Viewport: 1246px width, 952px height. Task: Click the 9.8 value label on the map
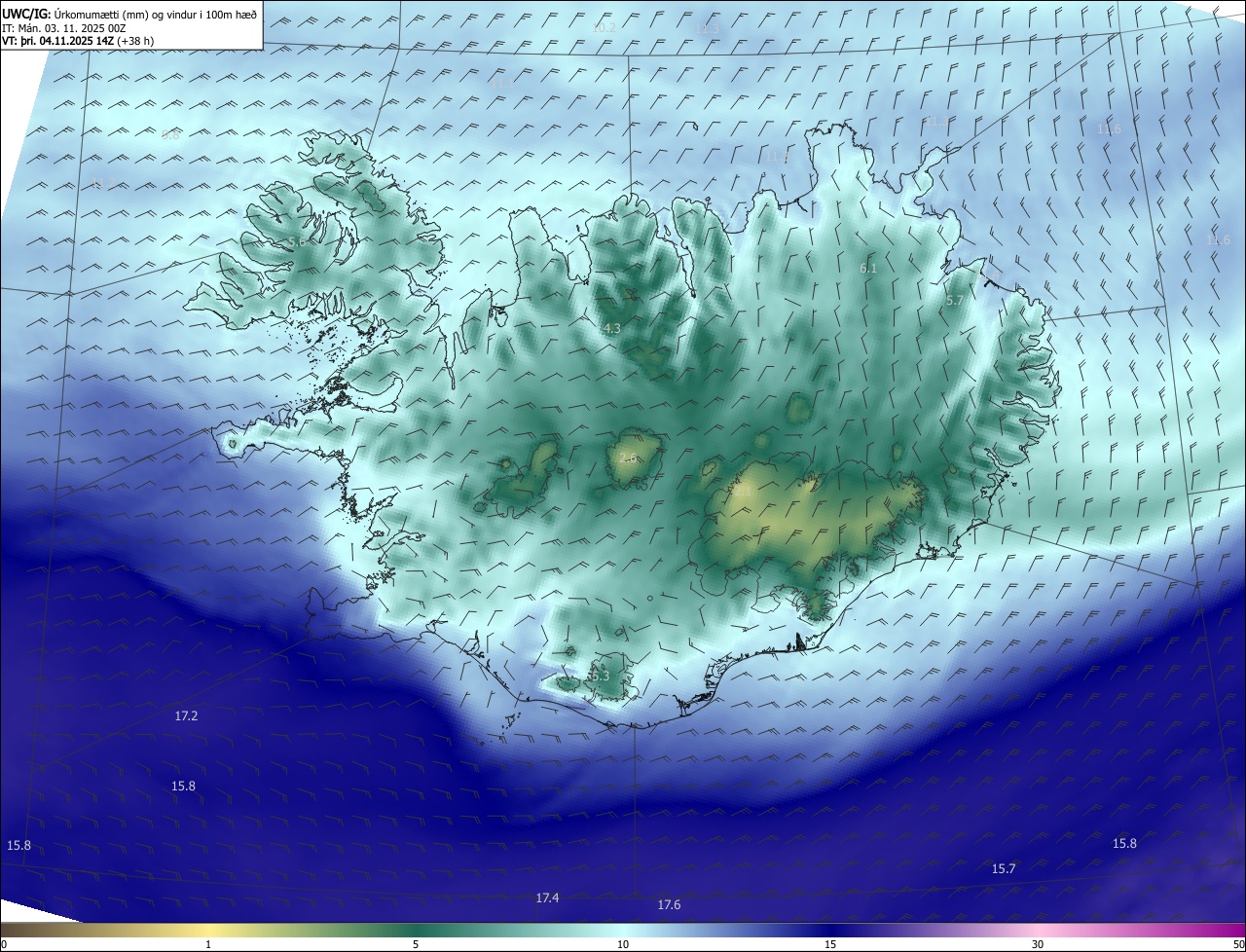170,134
